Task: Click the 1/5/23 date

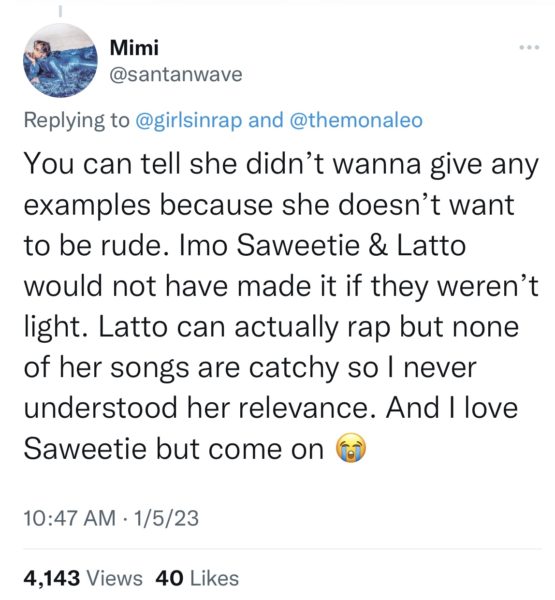Action: point(166,518)
